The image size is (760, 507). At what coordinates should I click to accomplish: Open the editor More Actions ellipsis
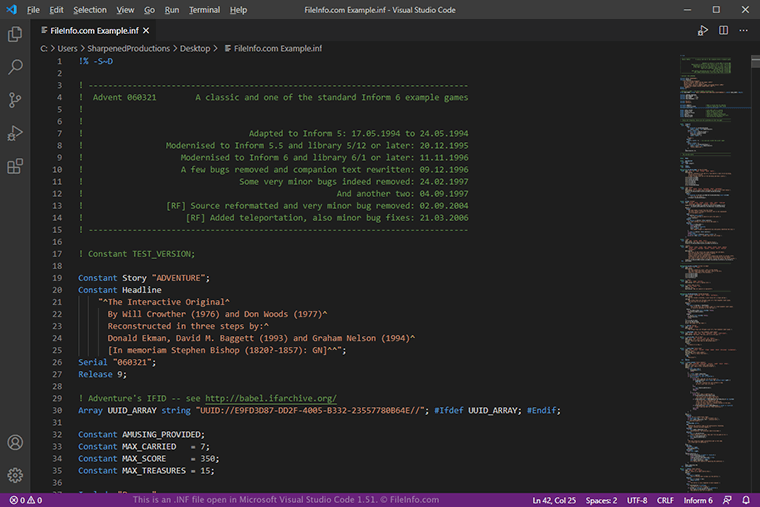pyautogui.click(x=743, y=31)
